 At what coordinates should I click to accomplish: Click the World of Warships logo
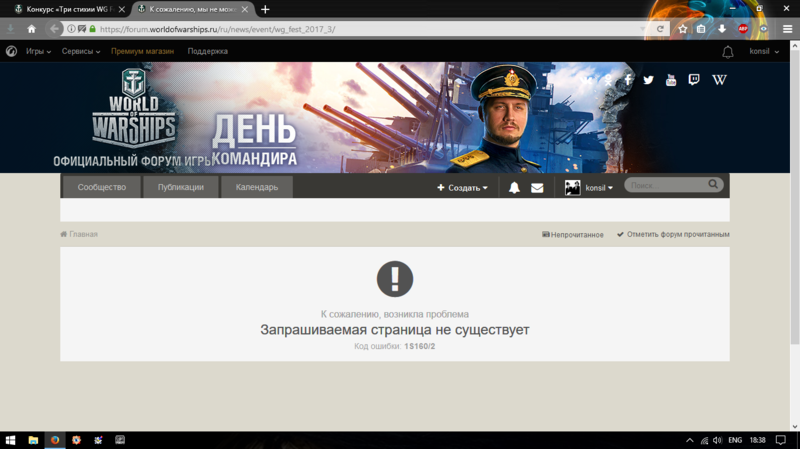pos(134,107)
